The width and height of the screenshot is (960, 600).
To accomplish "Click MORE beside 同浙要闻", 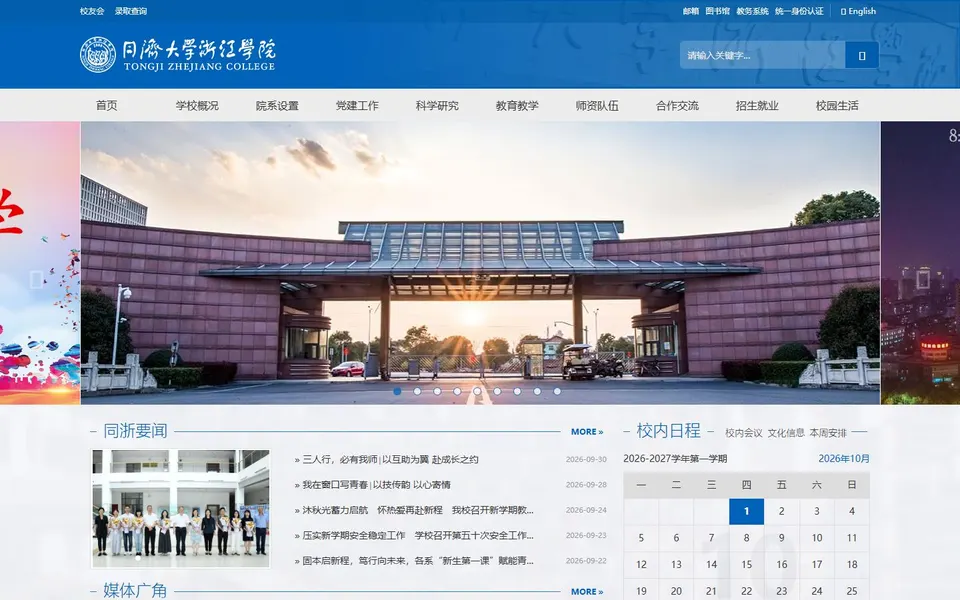I will click(587, 432).
